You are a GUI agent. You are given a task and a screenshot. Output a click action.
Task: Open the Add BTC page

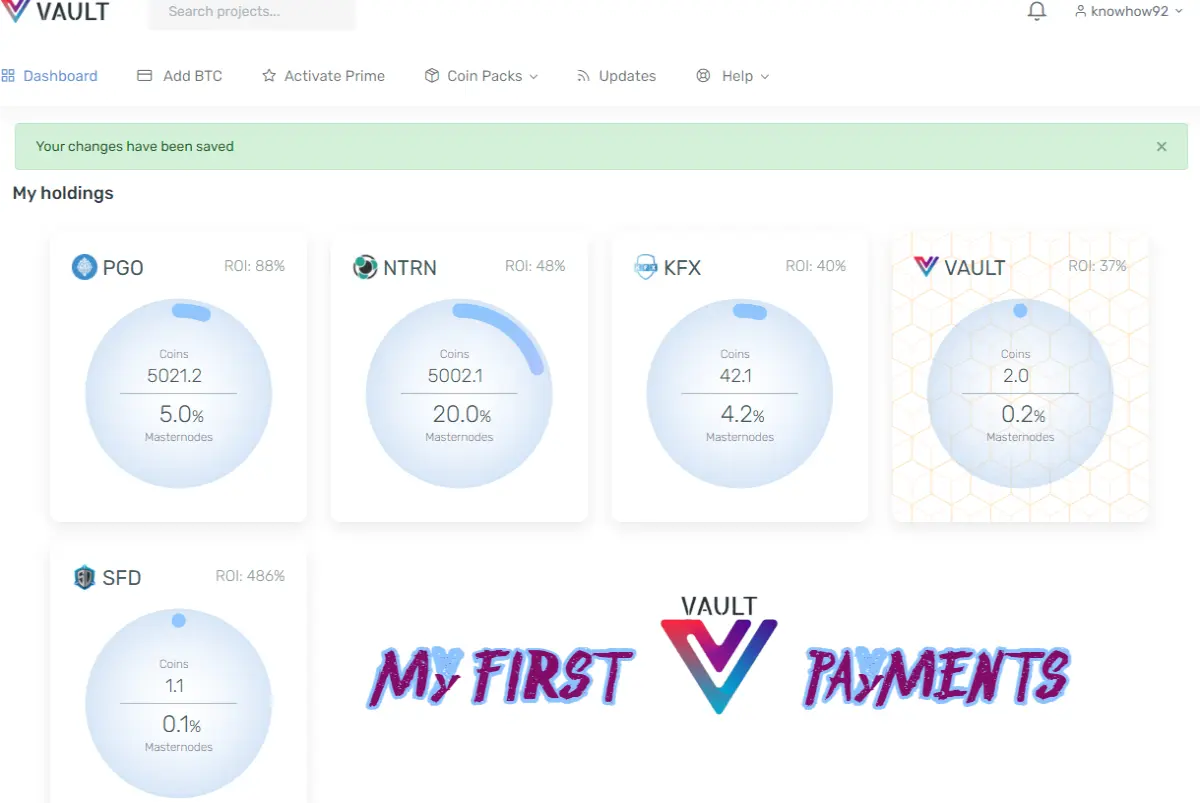180,76
